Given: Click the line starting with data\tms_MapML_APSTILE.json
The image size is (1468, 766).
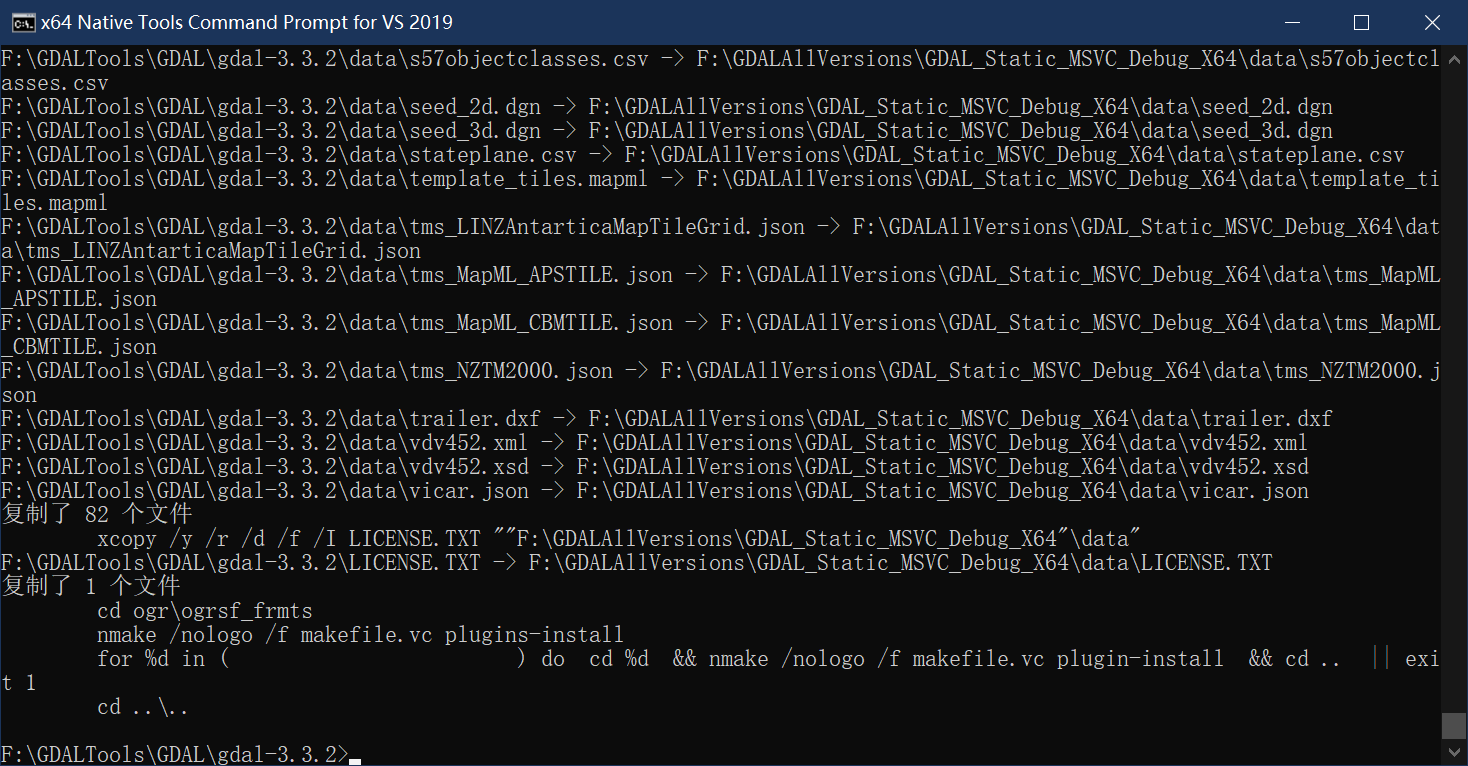Looking at the screenshot, I should (720, 274).
